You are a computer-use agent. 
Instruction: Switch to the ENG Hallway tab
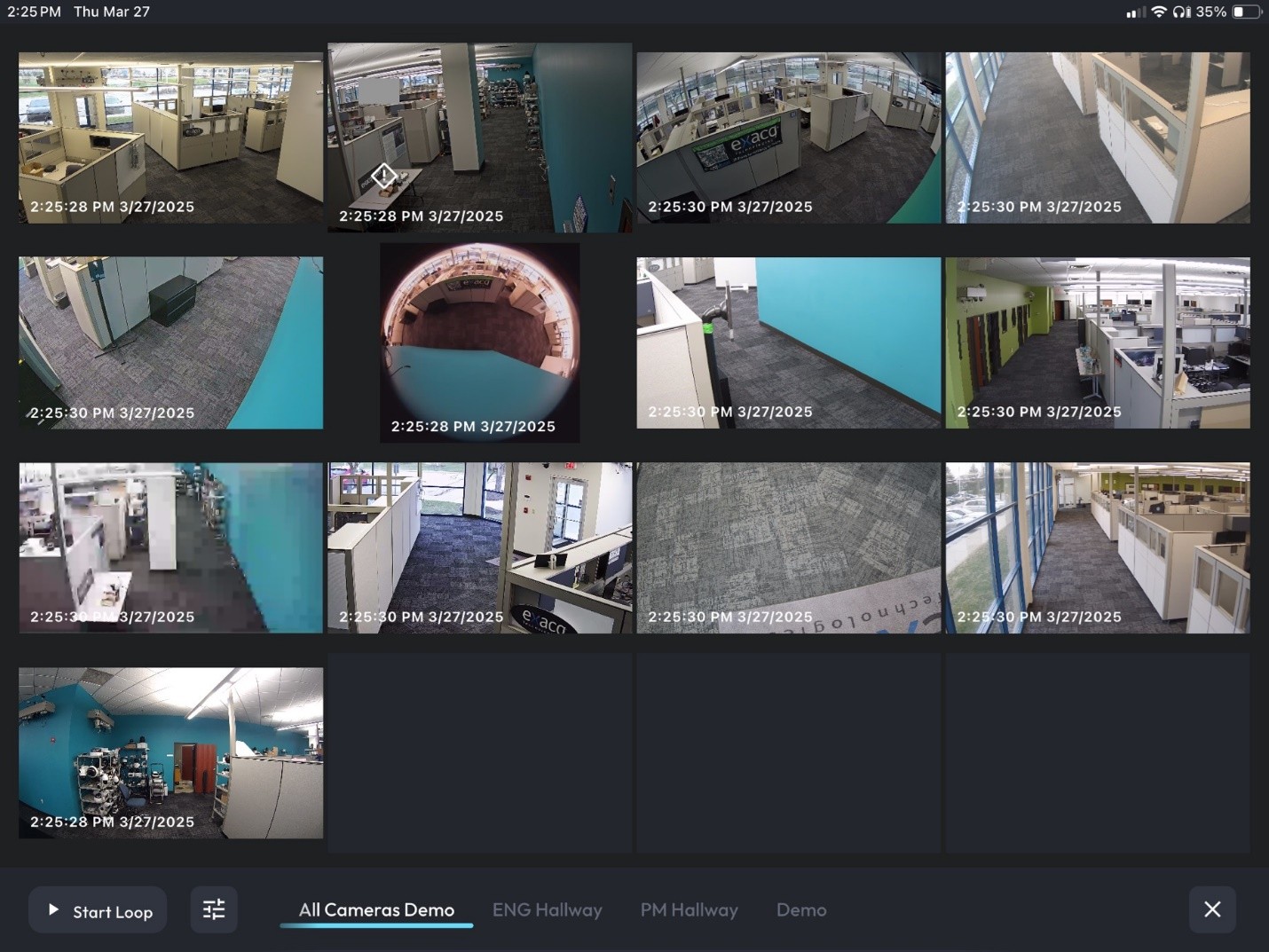547,909
